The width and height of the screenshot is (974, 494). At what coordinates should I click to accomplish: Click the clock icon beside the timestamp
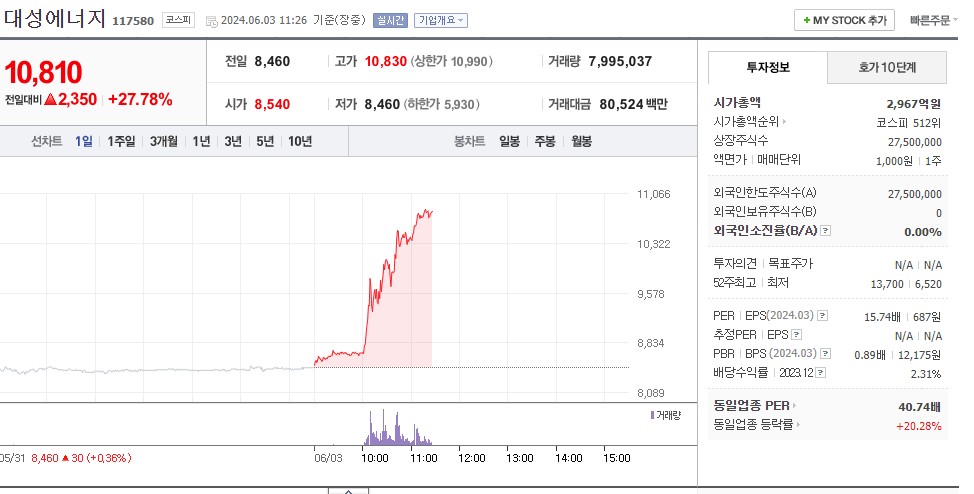(x=211, y=21)
